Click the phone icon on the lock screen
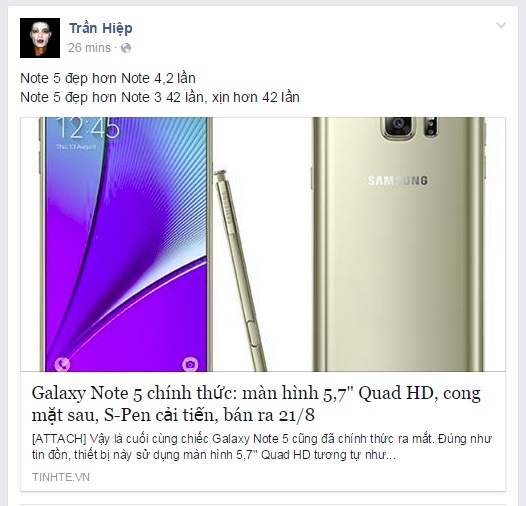Viewport: 526px width, 506px height. tap(62, 364)
